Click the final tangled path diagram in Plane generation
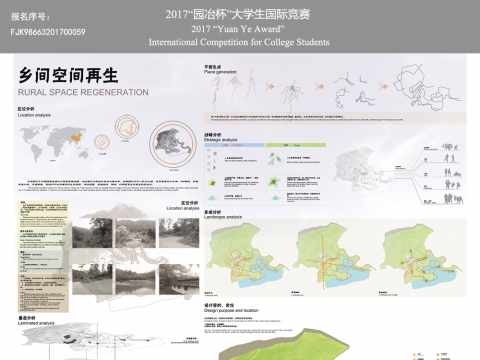The width and height of the screenshot is (480, 360). (x=427, y=87)
